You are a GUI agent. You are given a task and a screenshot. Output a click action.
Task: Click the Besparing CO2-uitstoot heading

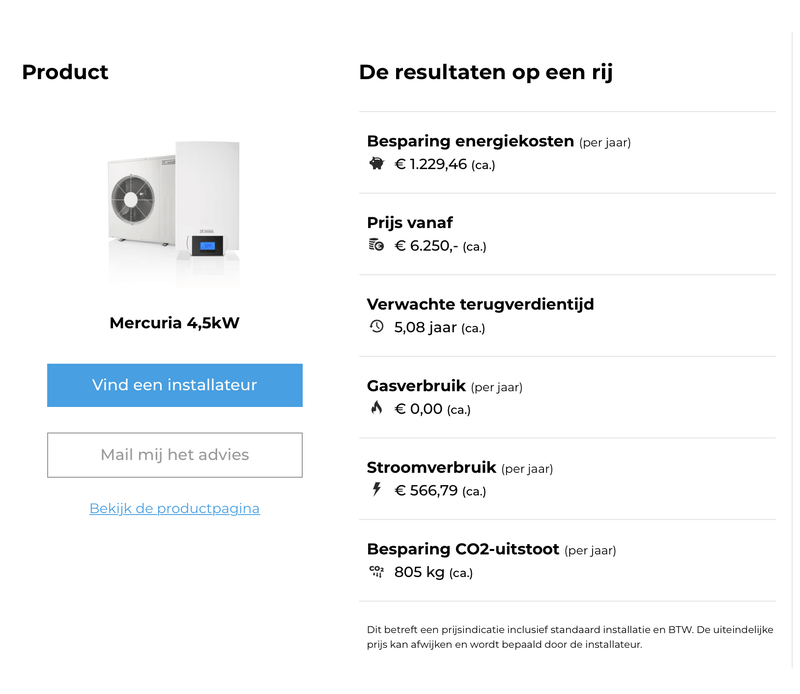(x=463, y=549)
